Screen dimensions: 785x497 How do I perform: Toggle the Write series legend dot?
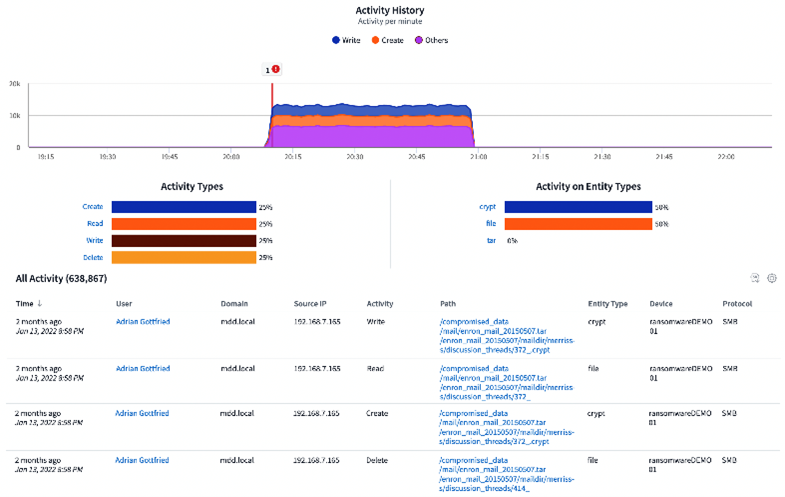(x=335, y=41)
